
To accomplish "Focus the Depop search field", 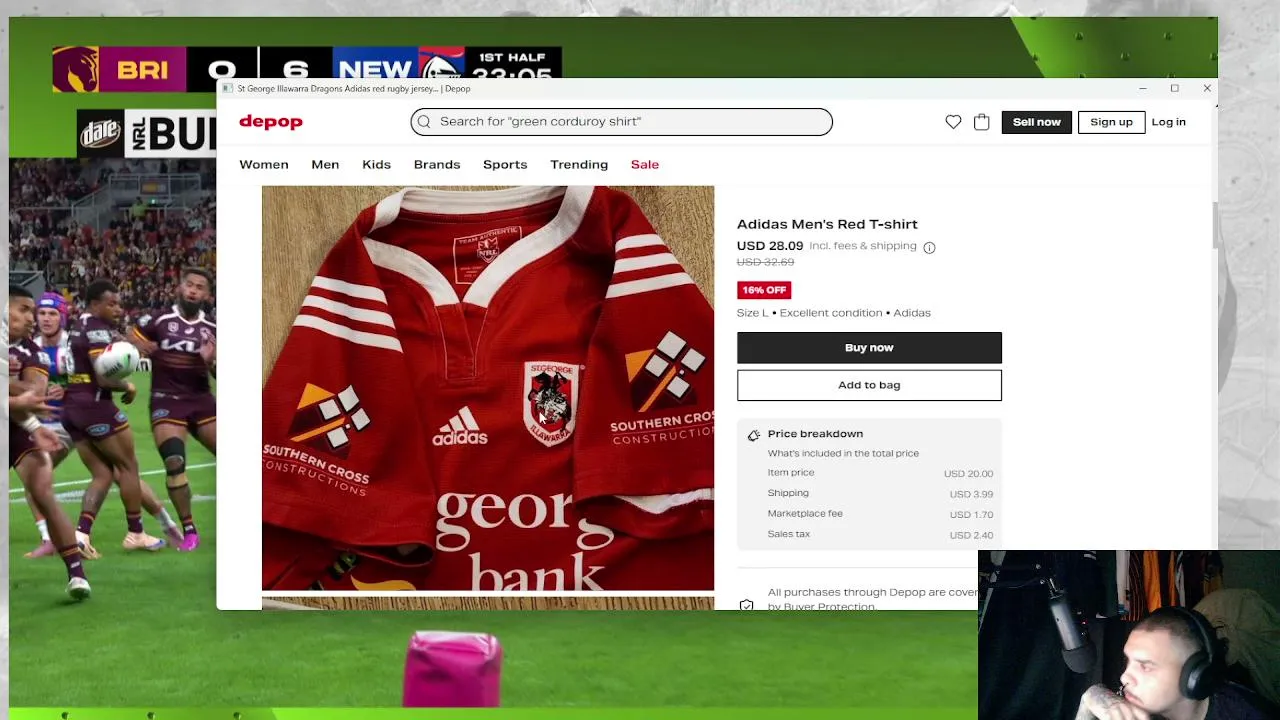I will 621,122.
